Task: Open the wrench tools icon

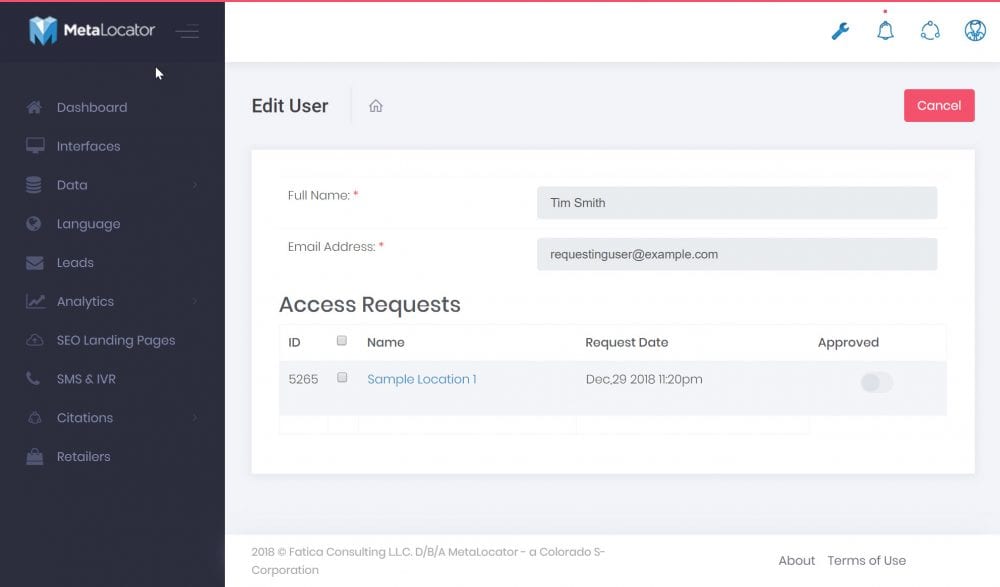Action: pos(840,31)
